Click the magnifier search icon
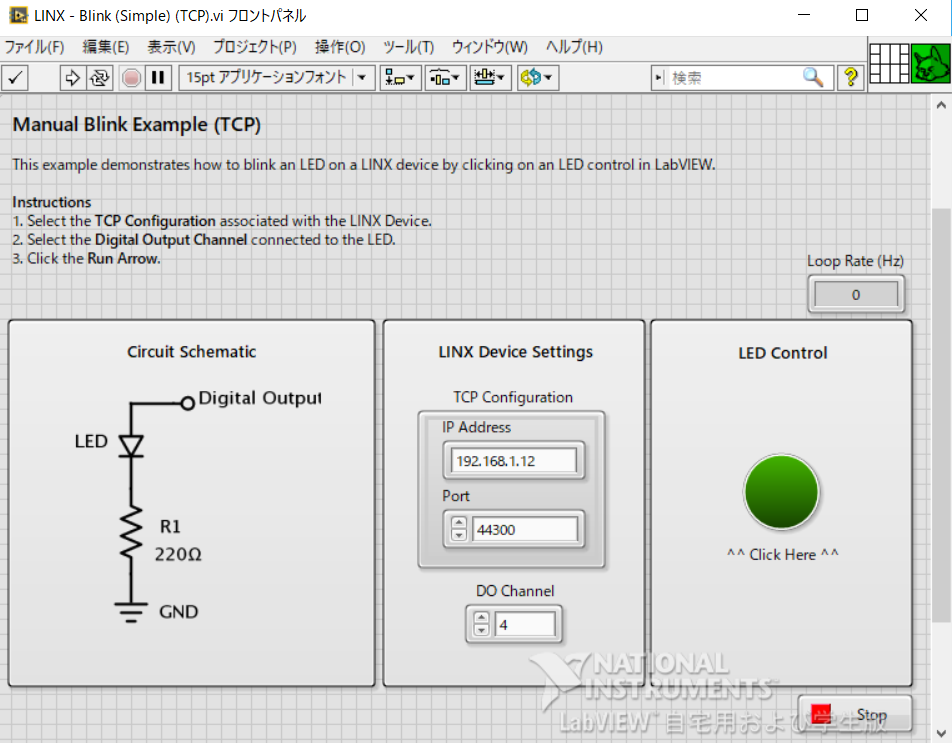Viewport: 952px width, 743px height. (813, 77)
